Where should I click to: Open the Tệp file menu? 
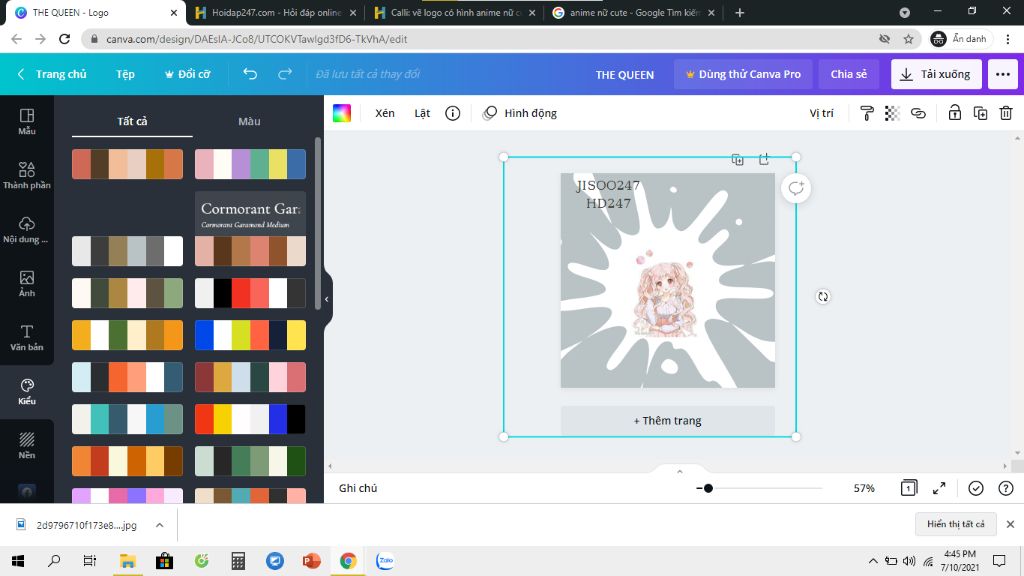point(125,74)
